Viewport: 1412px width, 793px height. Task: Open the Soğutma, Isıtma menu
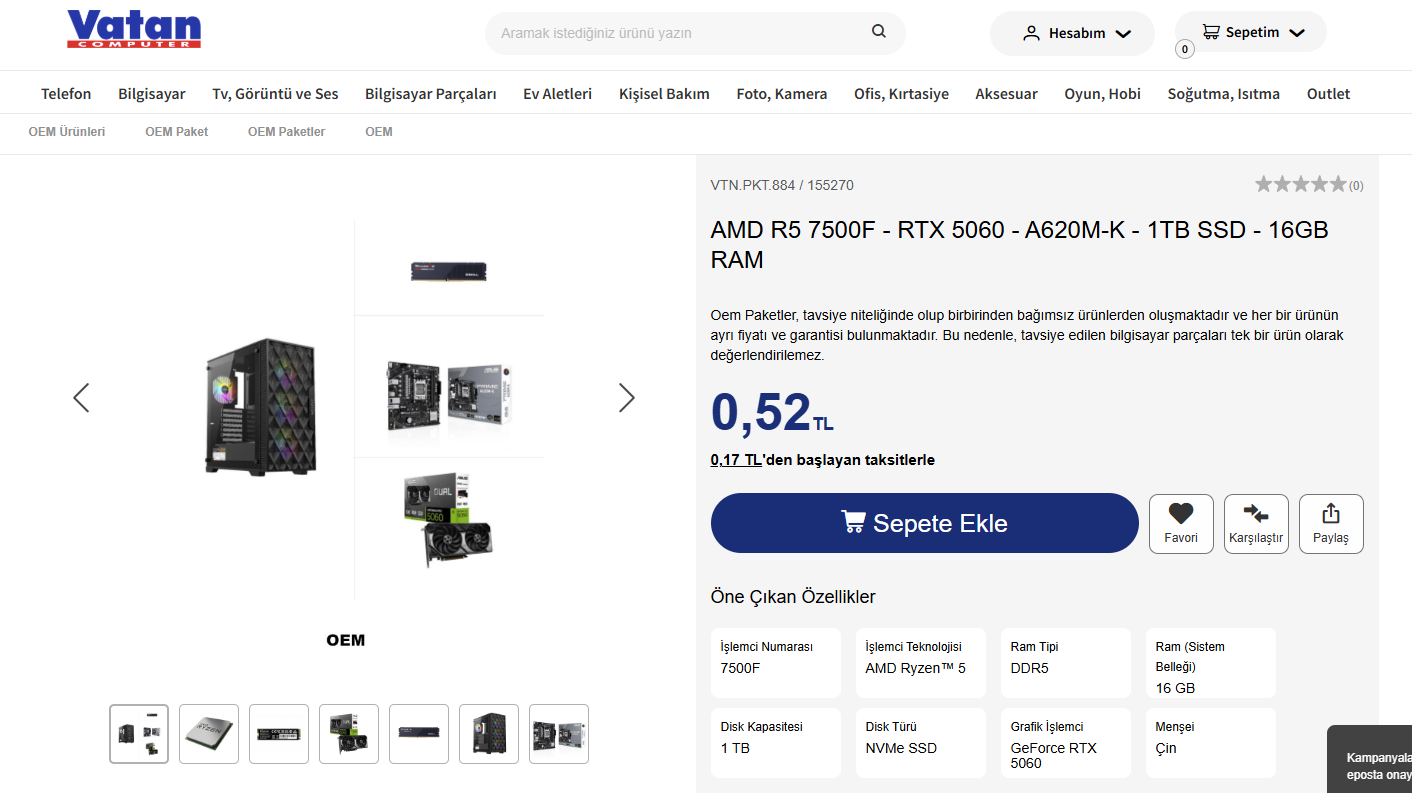coord(1224,94)
